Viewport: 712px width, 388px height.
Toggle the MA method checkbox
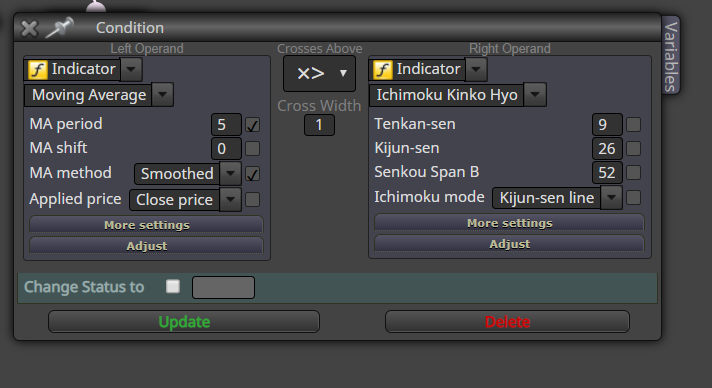tap(252, 174)
